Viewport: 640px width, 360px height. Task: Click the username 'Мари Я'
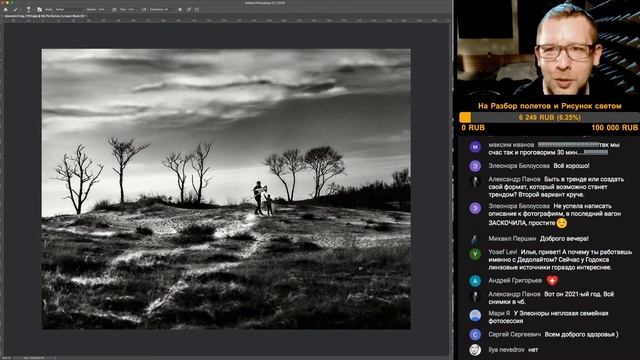tap(499, 313)
